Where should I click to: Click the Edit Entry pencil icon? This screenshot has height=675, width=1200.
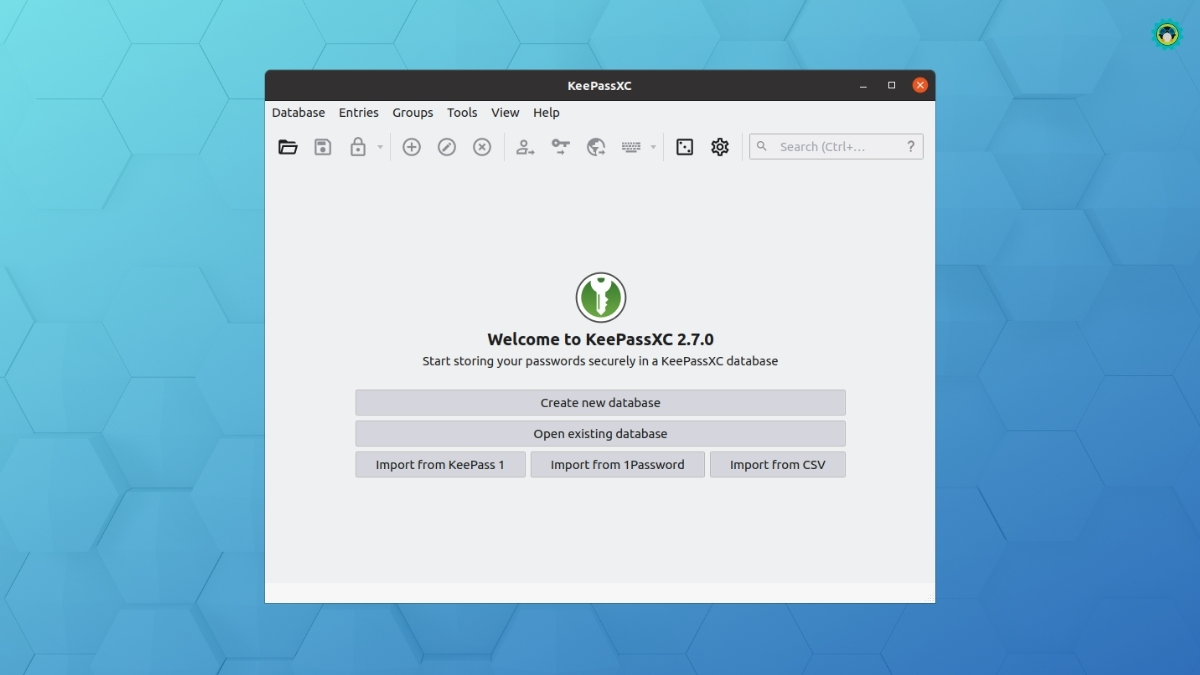(x=447, y=147)
